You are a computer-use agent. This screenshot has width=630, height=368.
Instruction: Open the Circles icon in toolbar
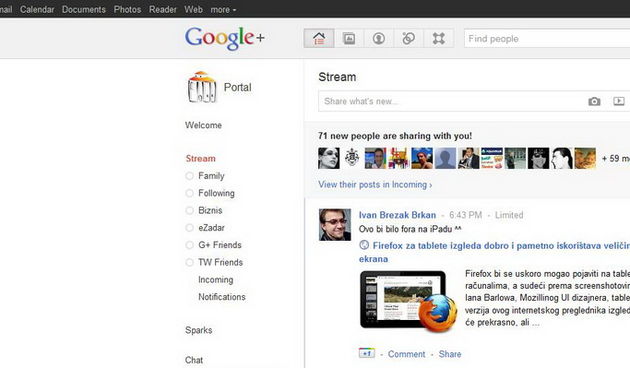408,39
